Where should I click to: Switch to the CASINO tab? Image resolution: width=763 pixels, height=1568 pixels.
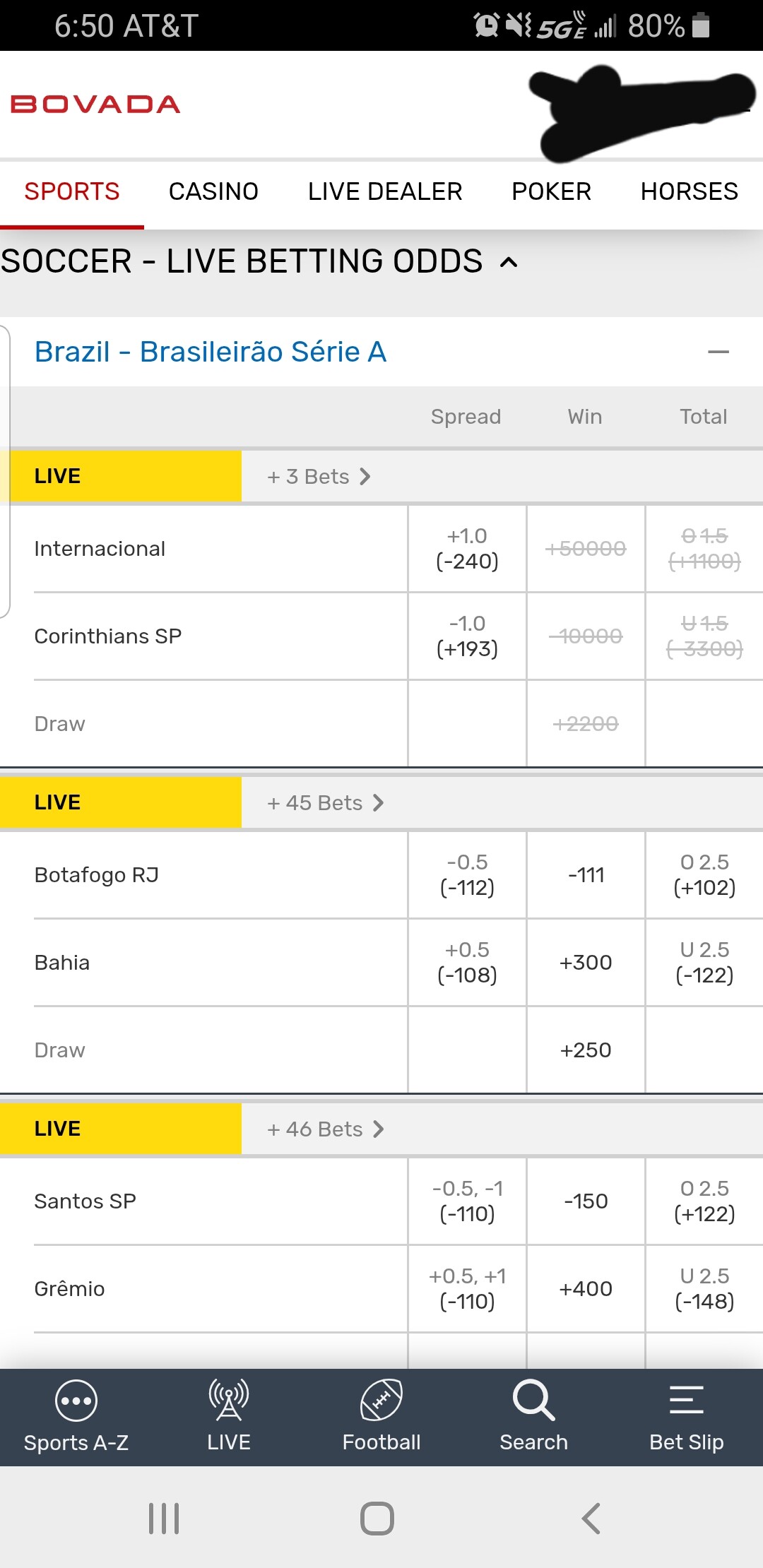(213, 191)
